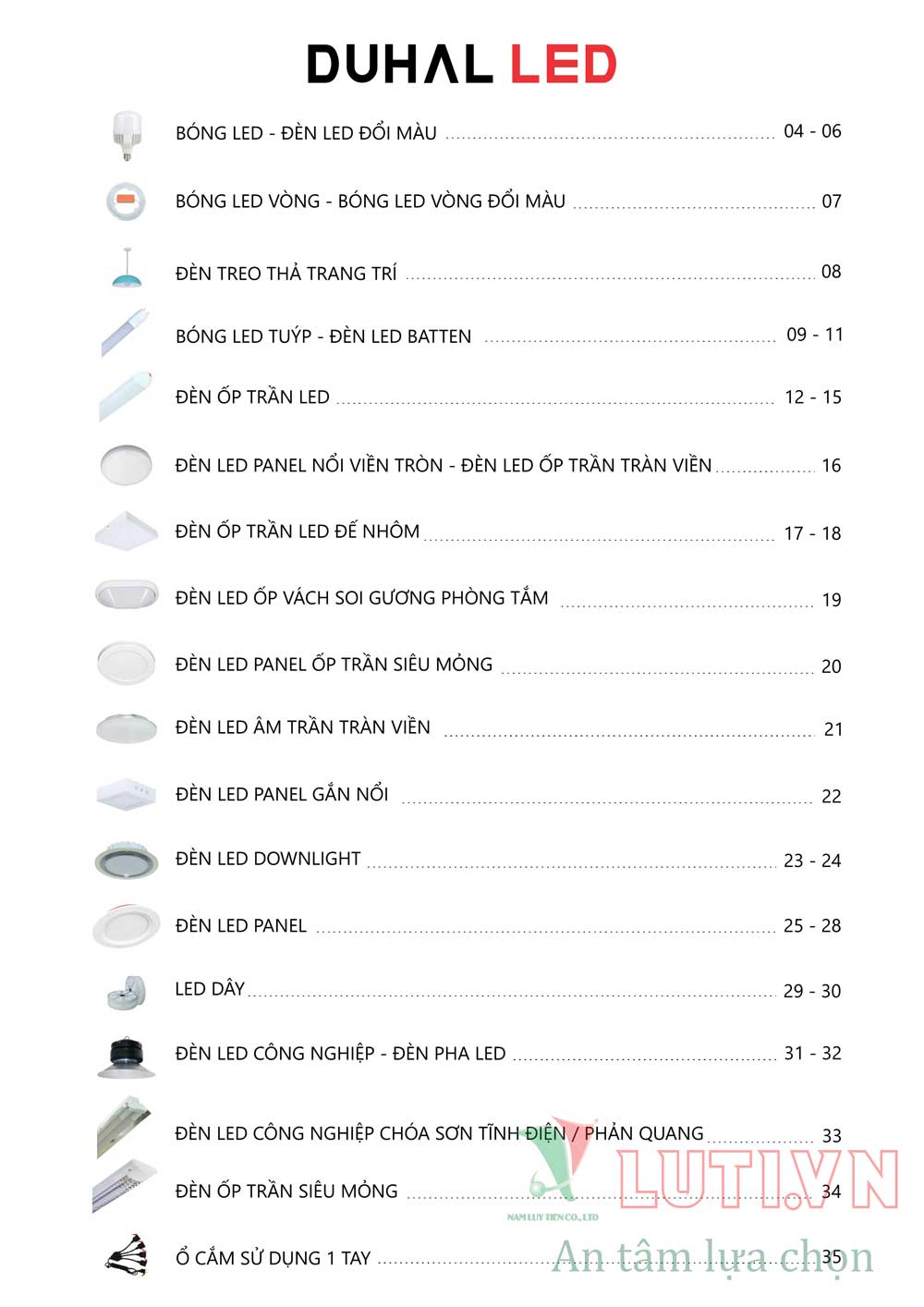Click the circular LED ring bulb icon

click(x=127, y=201)
